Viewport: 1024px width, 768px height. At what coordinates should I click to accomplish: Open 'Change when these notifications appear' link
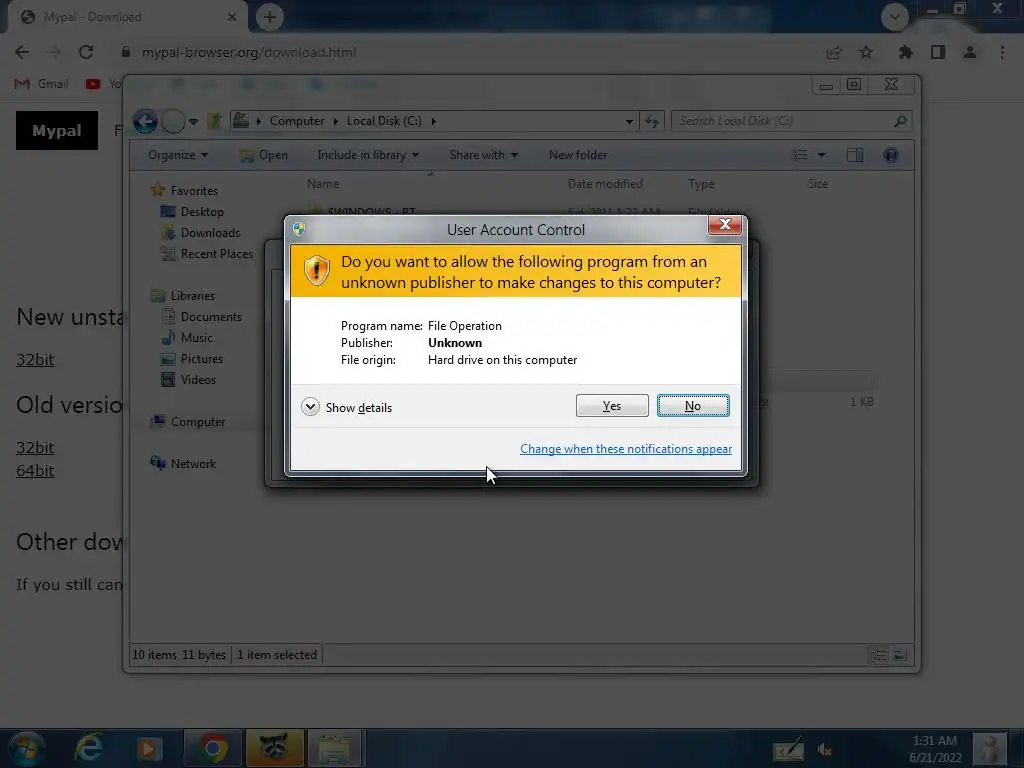(626, 449)
